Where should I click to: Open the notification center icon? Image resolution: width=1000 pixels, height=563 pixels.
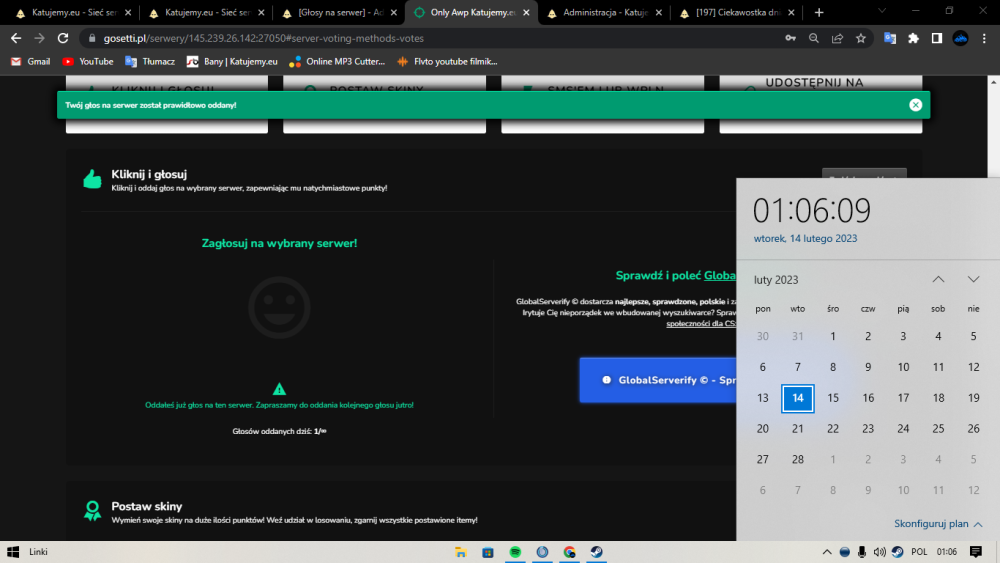tap(975, 552)
